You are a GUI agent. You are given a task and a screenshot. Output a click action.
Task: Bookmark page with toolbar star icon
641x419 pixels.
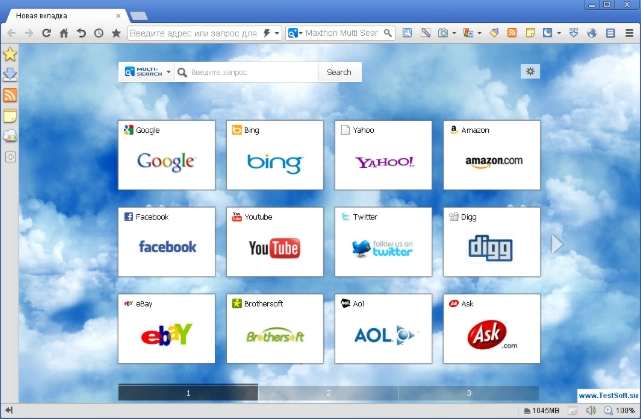116,33
